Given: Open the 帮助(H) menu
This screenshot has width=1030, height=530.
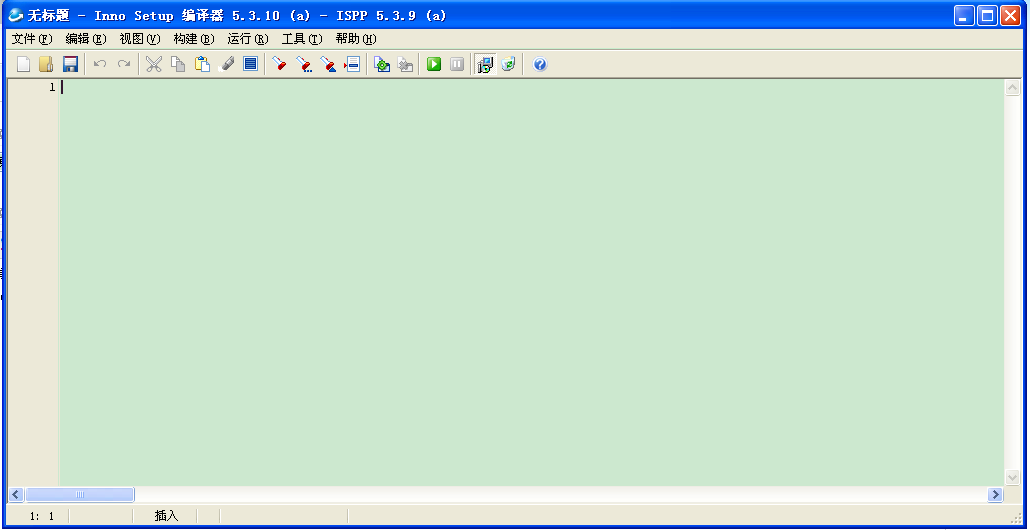Looking at the screenshot, I should [356, 39].
